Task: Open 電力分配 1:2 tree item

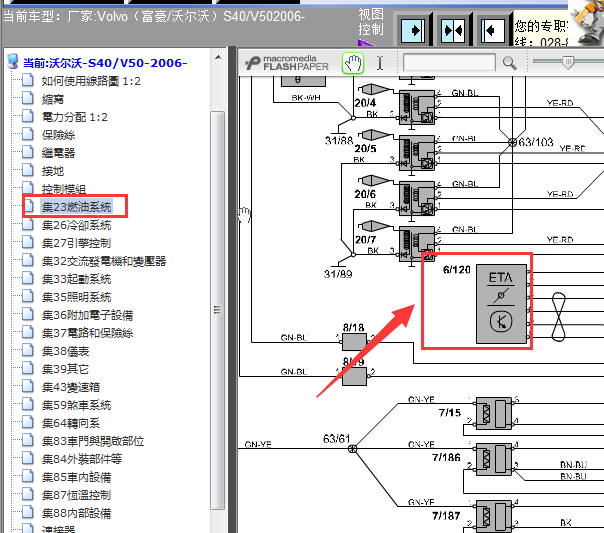Action: [x=74, y=117]
